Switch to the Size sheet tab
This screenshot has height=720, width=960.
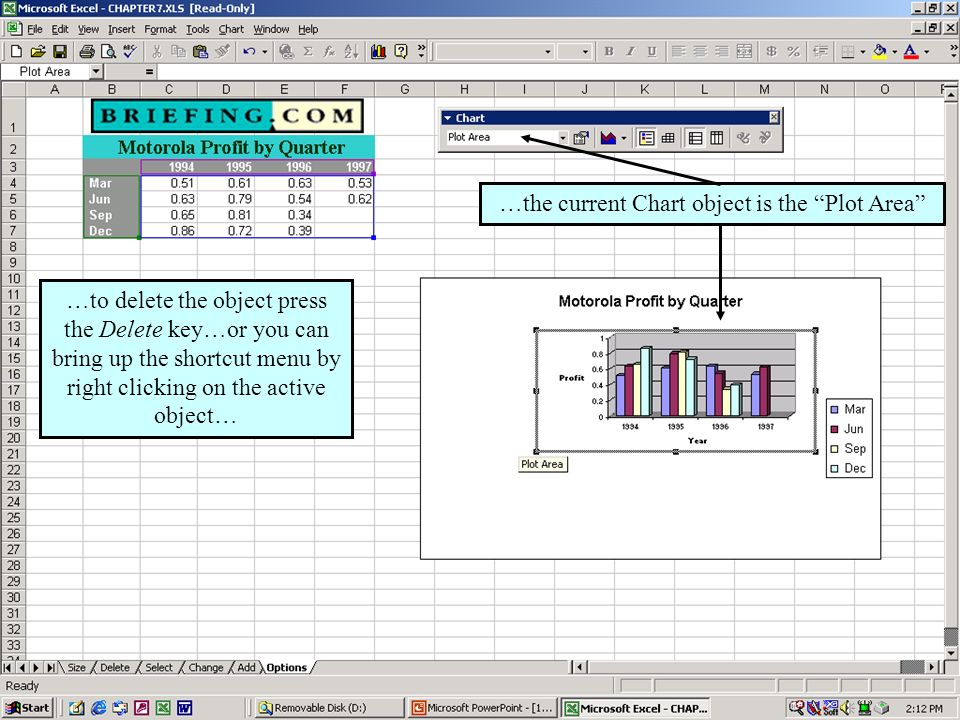76,667
